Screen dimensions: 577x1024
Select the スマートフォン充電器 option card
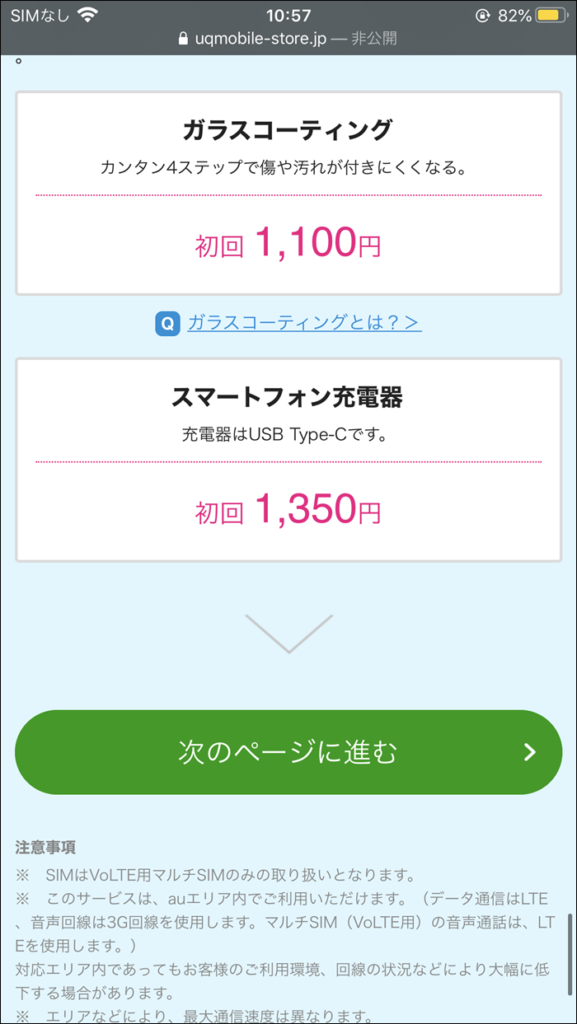coord(288,460)
